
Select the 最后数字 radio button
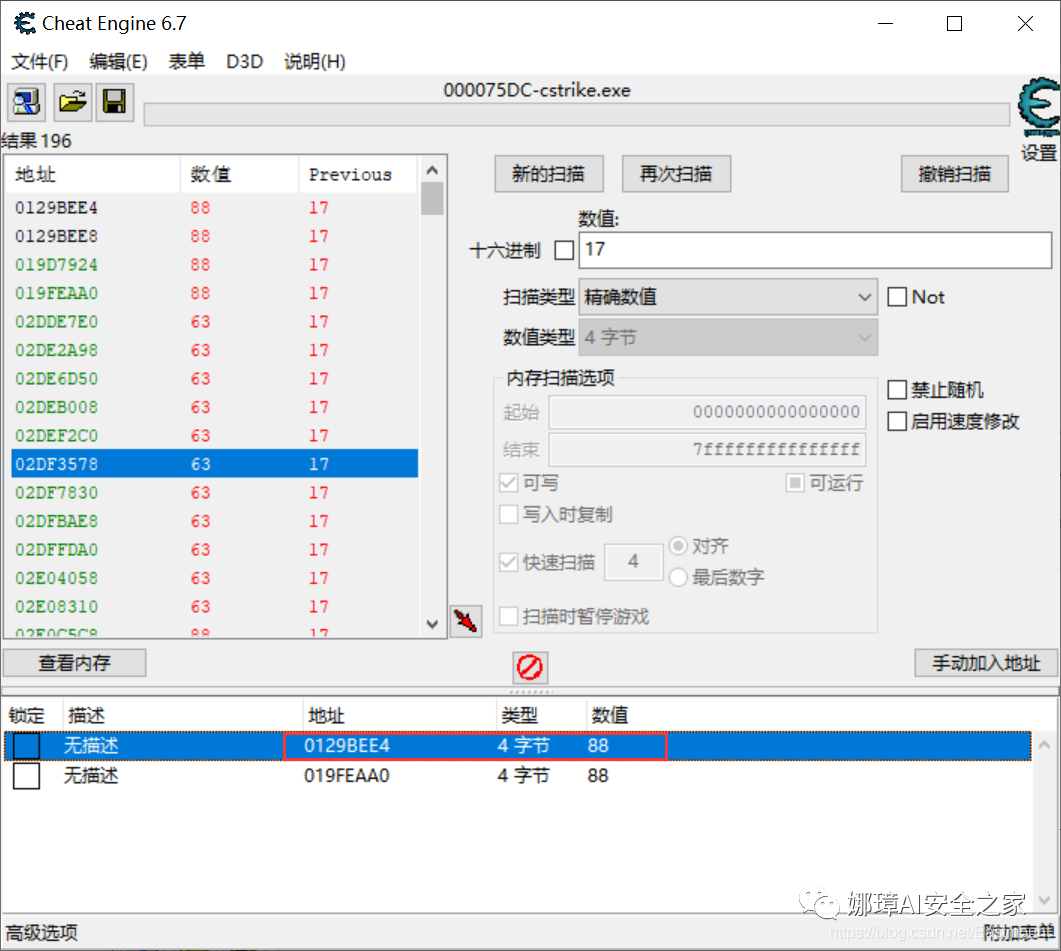(x=678, y=577)
